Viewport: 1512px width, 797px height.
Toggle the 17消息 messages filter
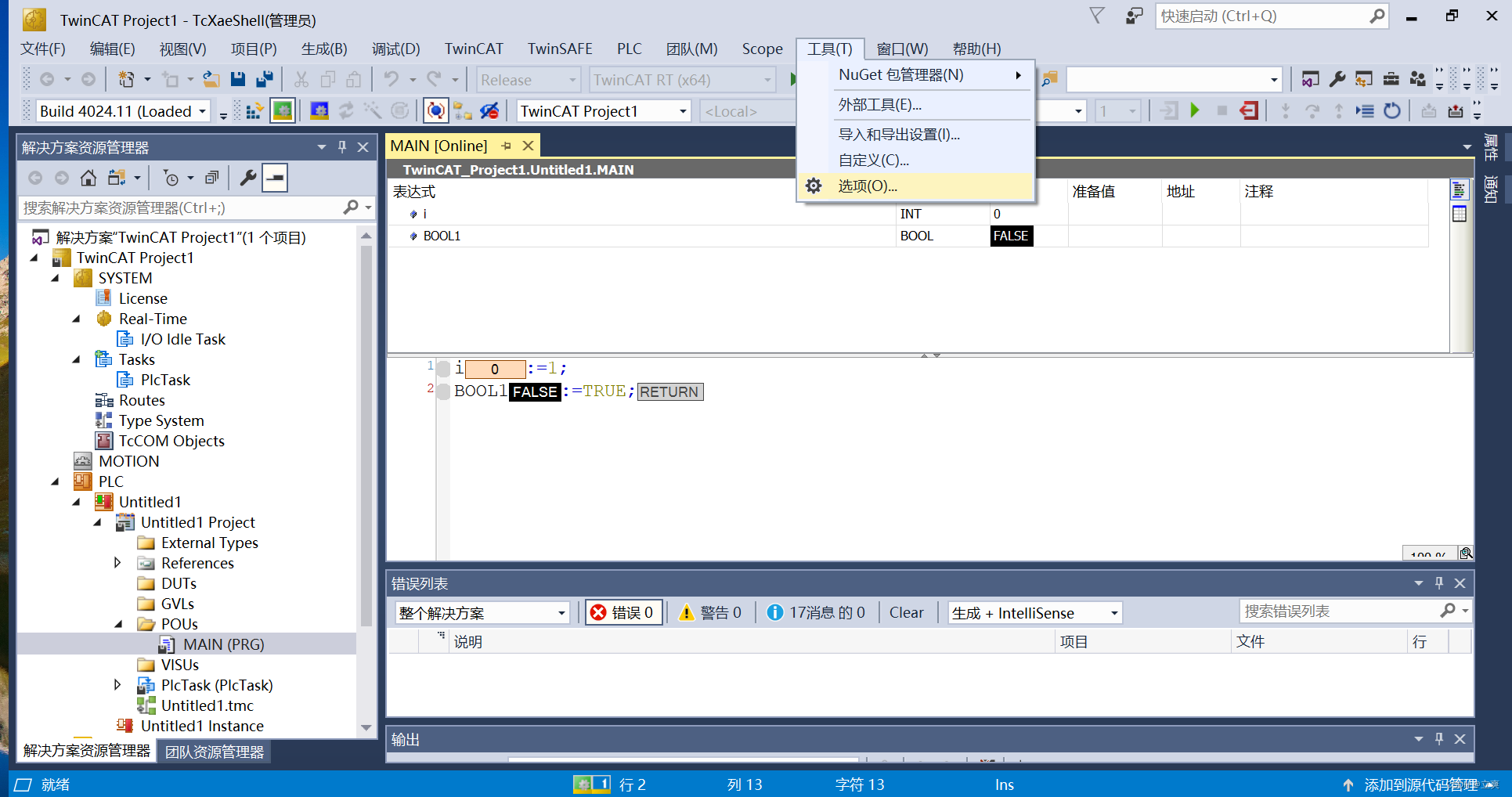(817, 612)
